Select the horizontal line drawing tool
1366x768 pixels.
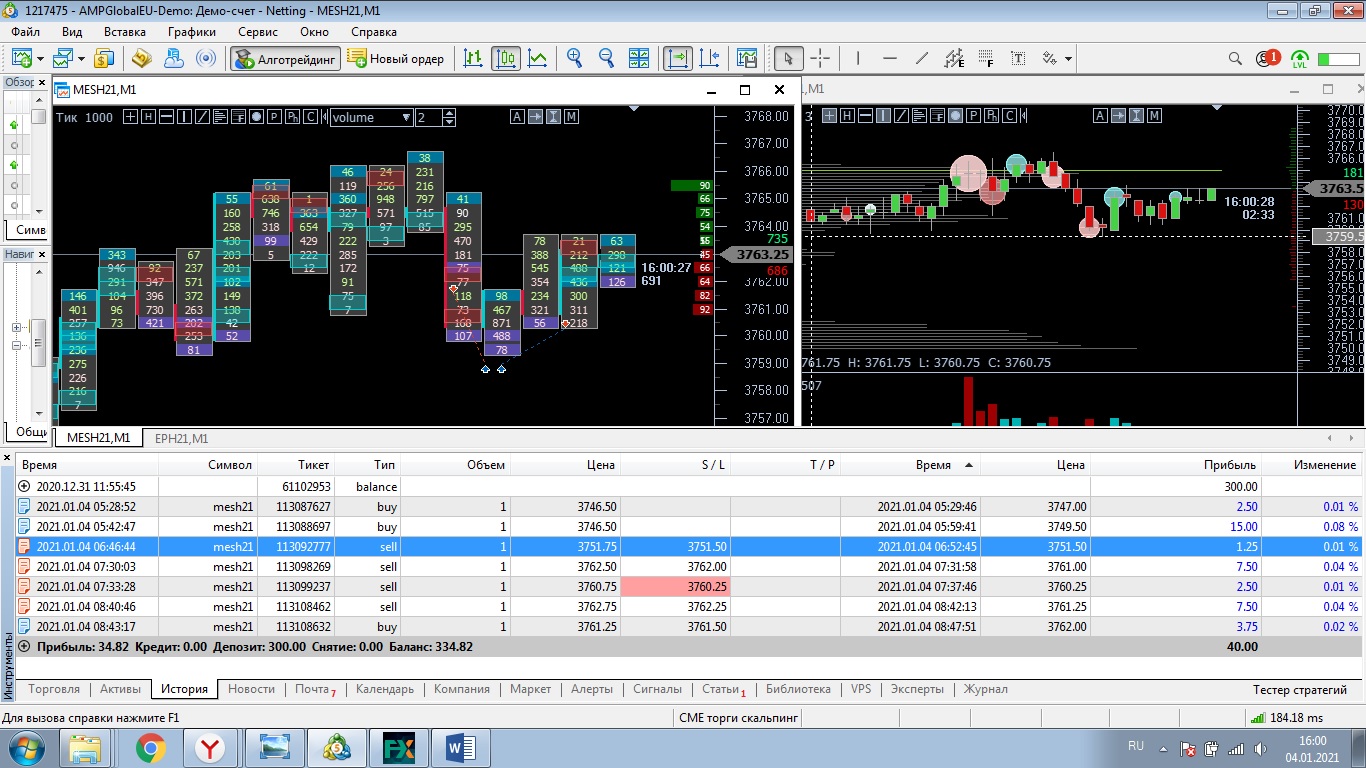[889, 58]
